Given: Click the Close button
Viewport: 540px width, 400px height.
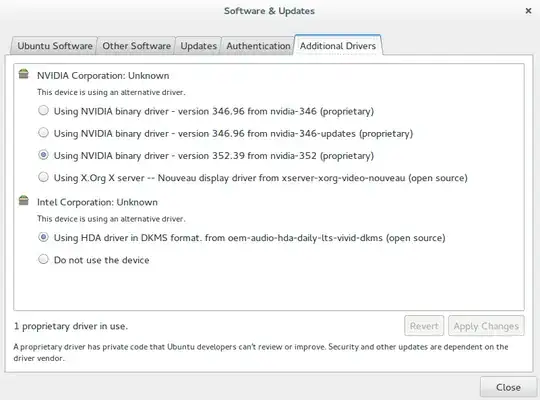Looking at the screenshot, I should [x=508, y=387].
